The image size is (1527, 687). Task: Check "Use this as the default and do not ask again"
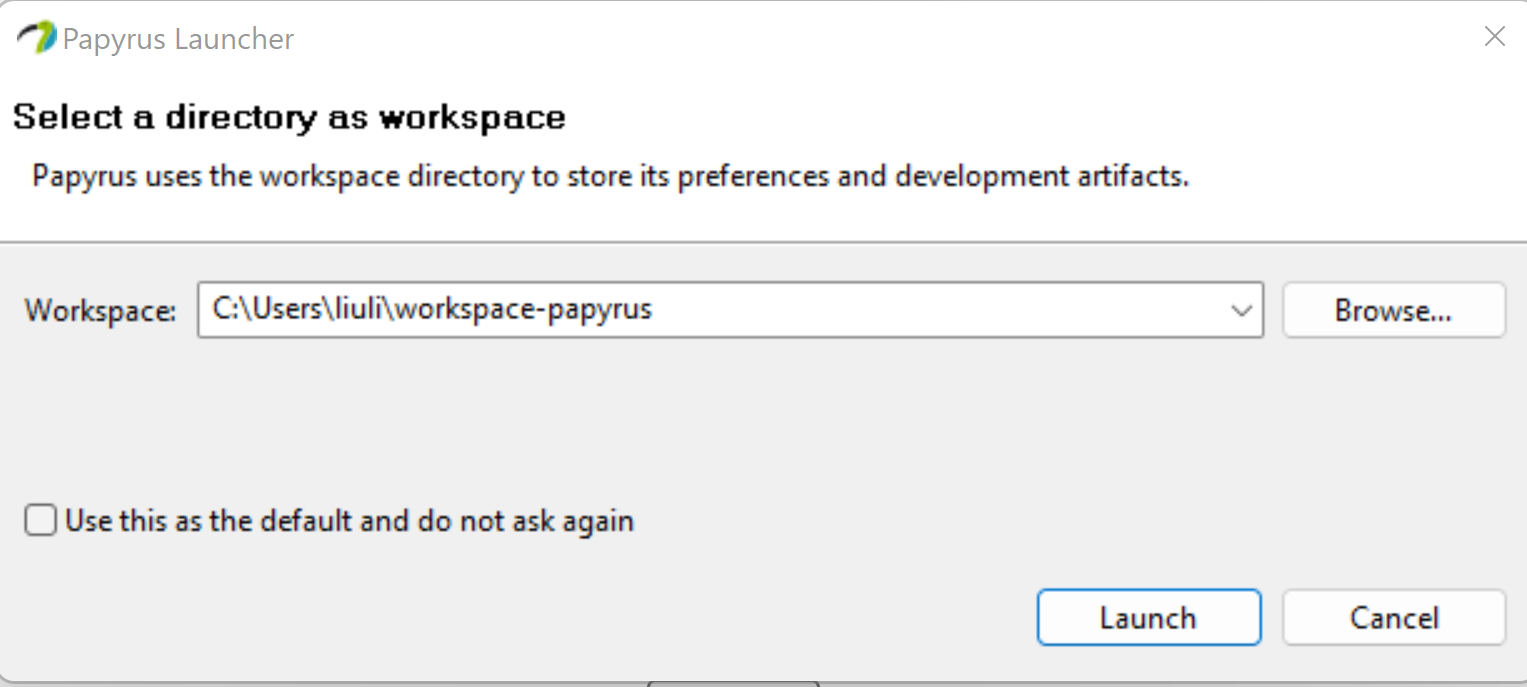(40, 520)
